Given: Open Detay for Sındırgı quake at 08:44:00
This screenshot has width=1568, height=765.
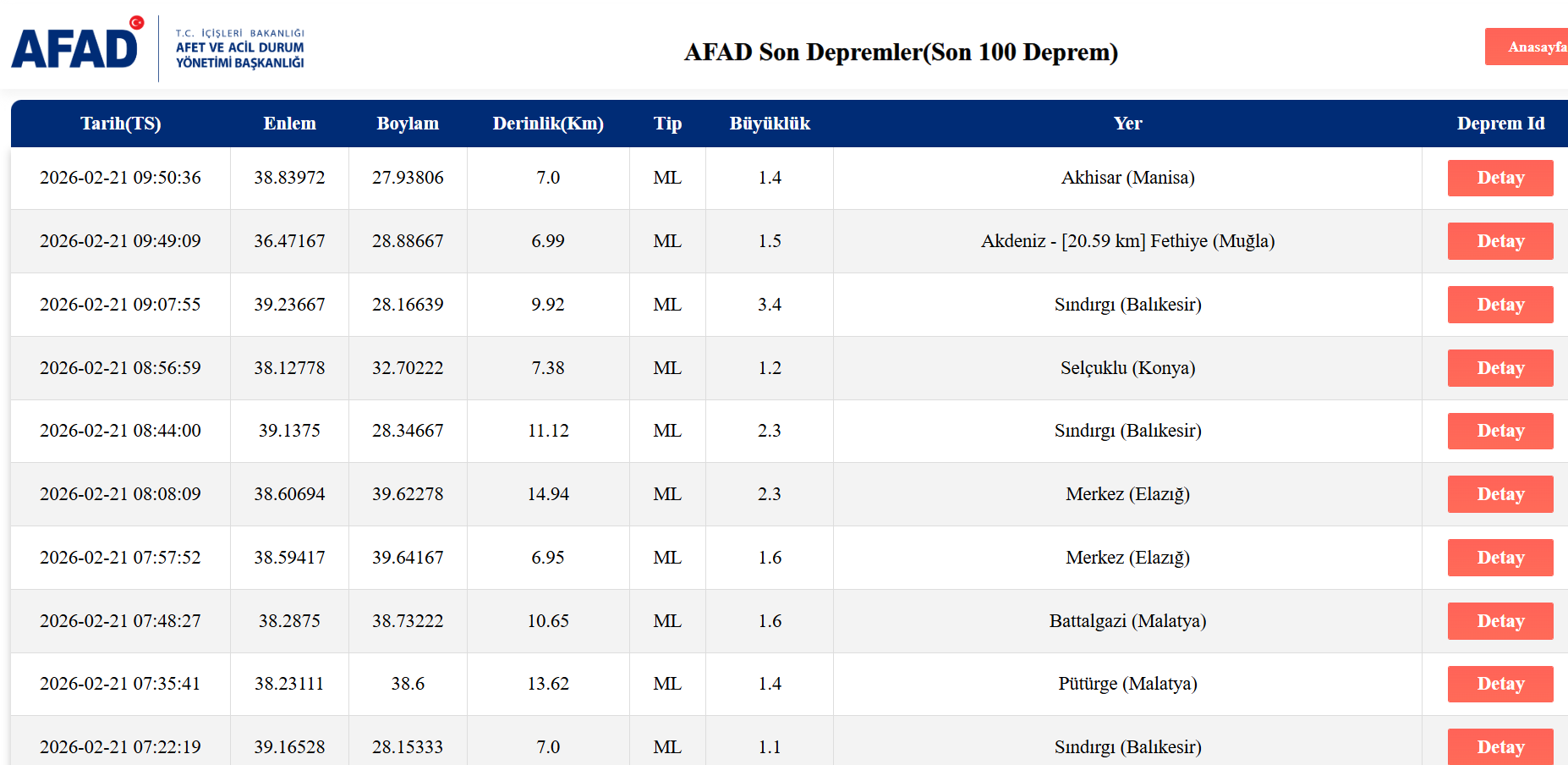Looking at the screenshot, I should (1499, 431).
